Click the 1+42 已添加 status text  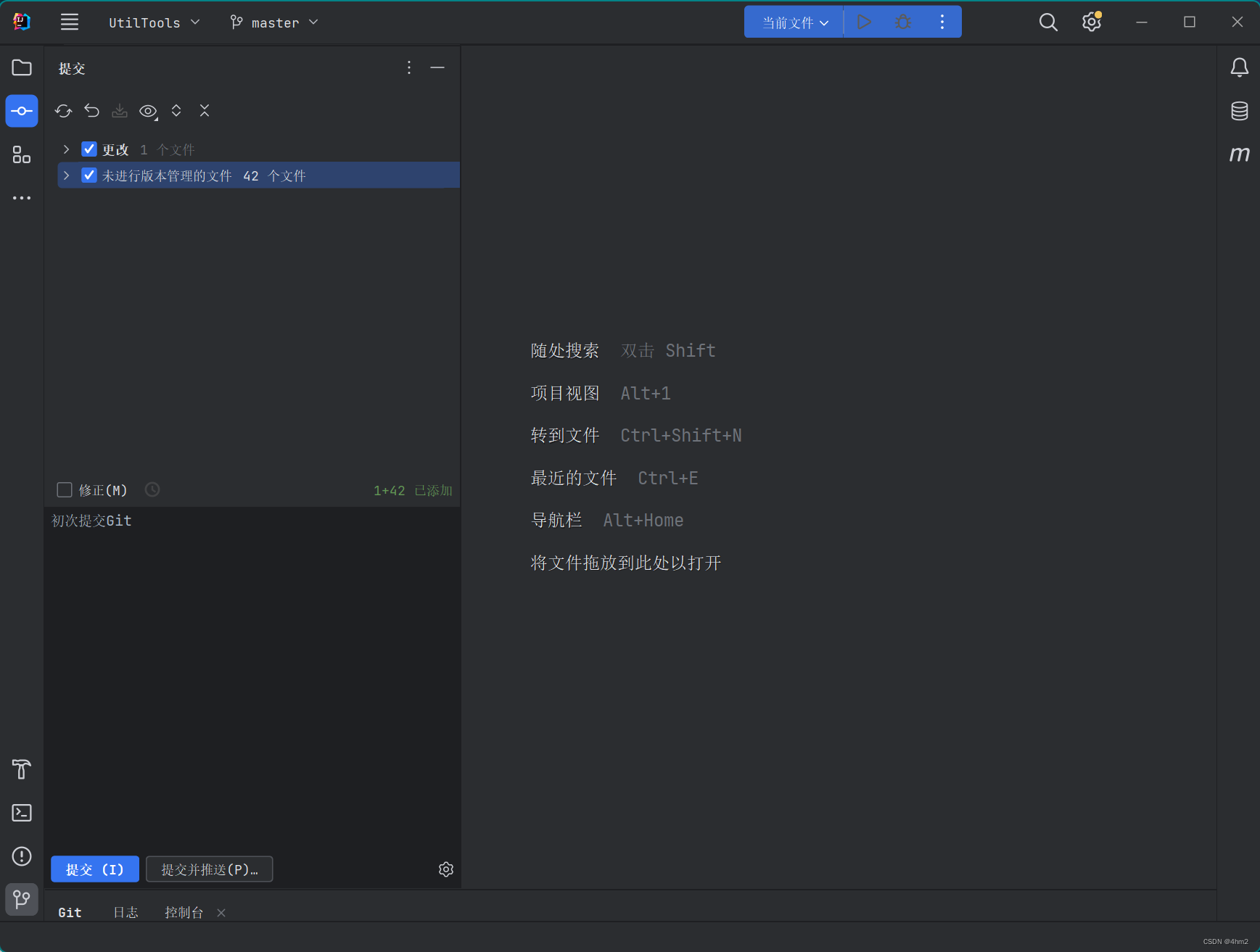413,491
